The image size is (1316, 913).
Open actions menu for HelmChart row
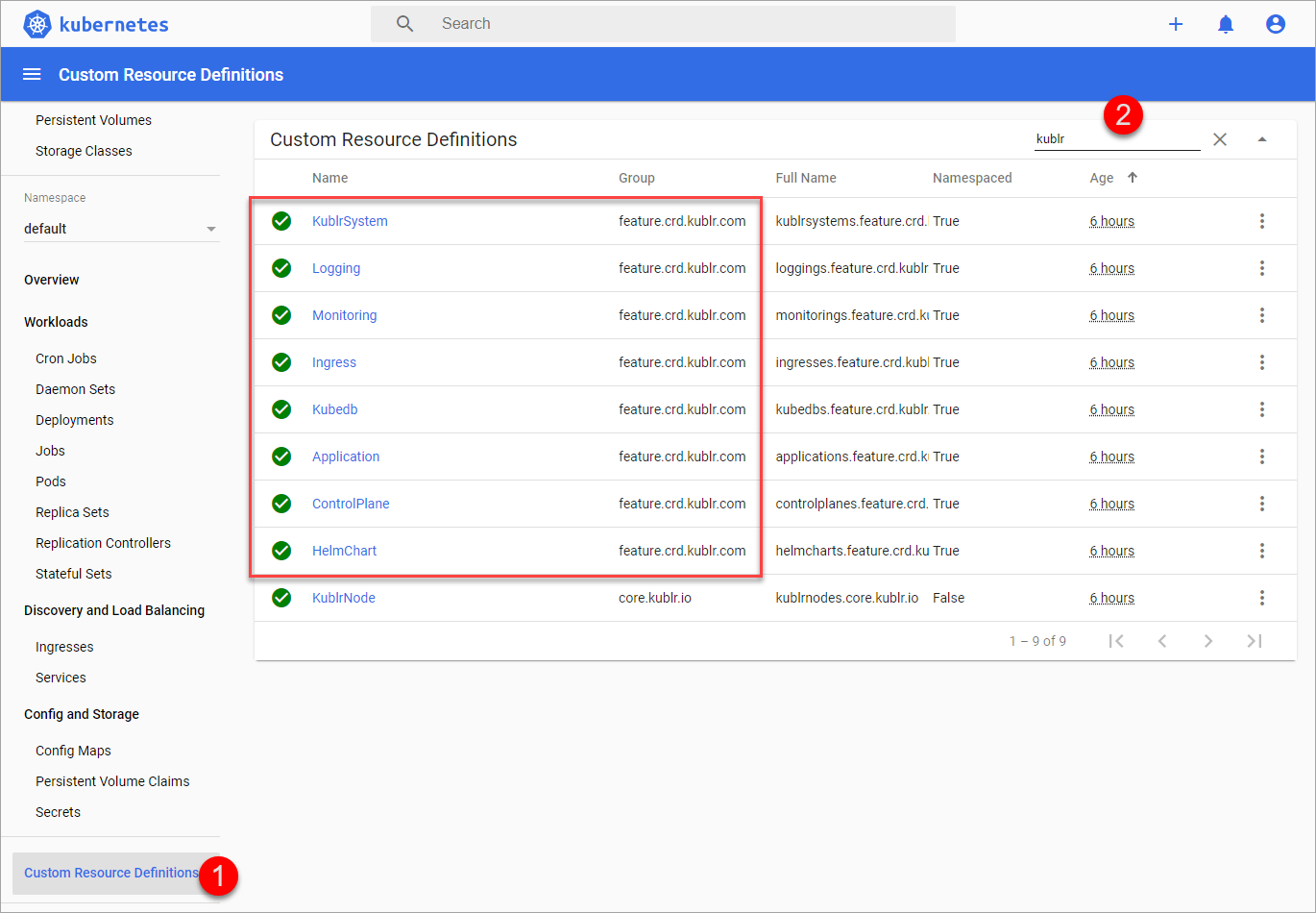[x=1262, y=551]
